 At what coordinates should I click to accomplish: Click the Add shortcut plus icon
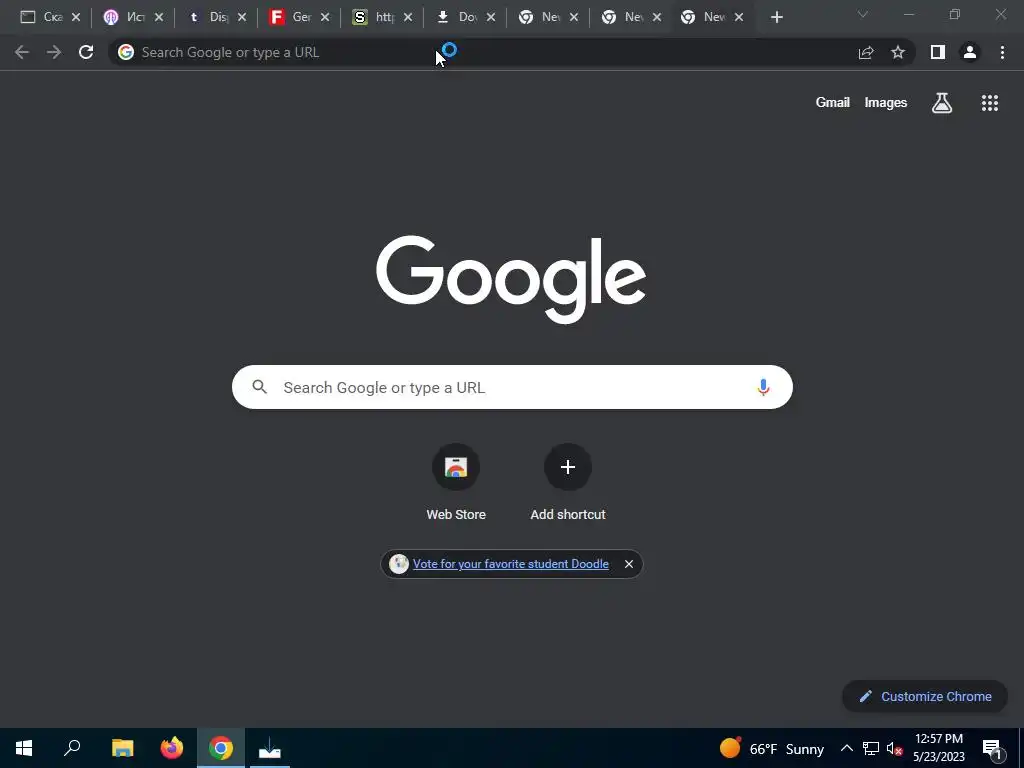pos(568,467)
